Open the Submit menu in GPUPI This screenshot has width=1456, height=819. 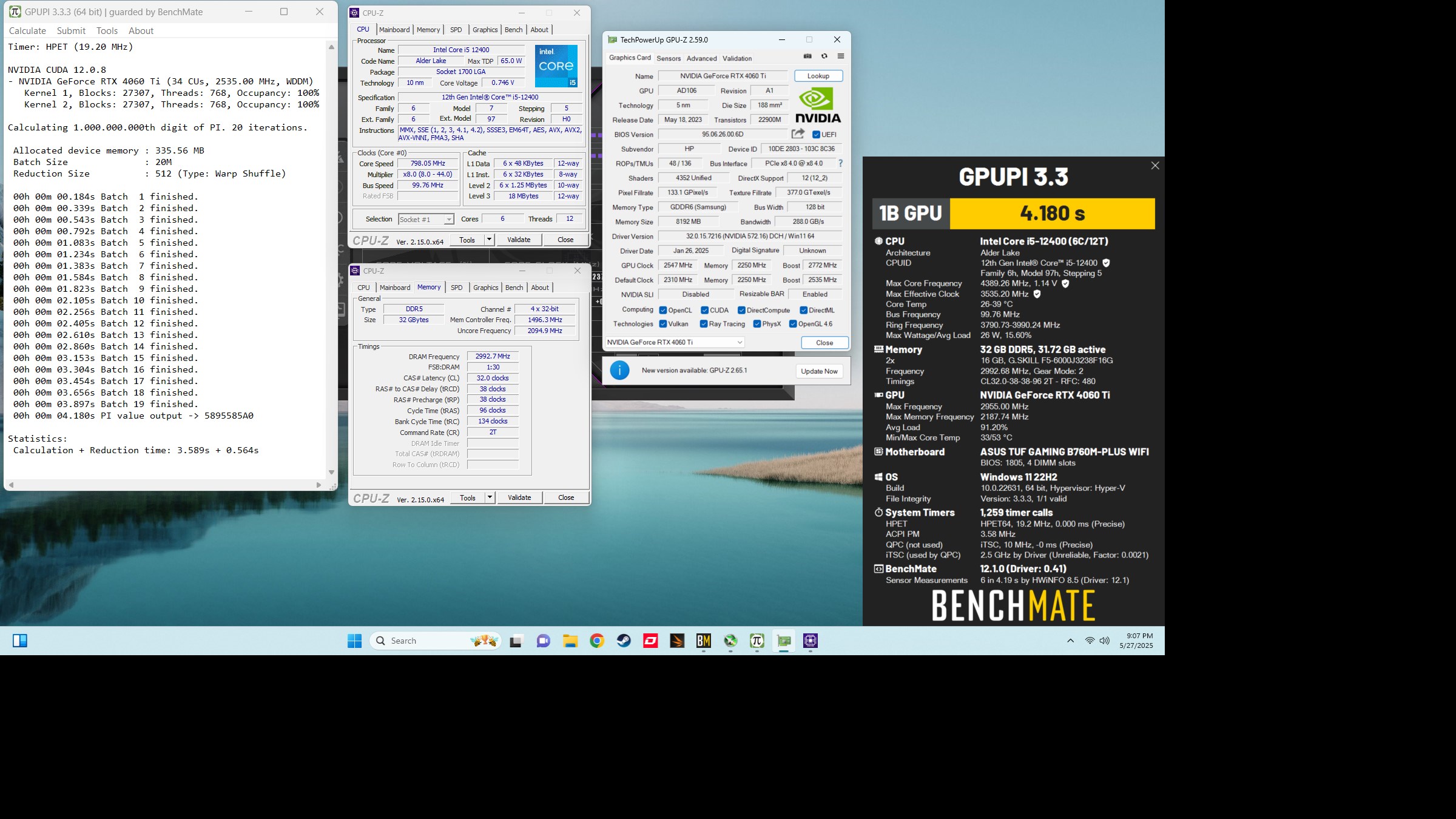[x=71, y=31]
